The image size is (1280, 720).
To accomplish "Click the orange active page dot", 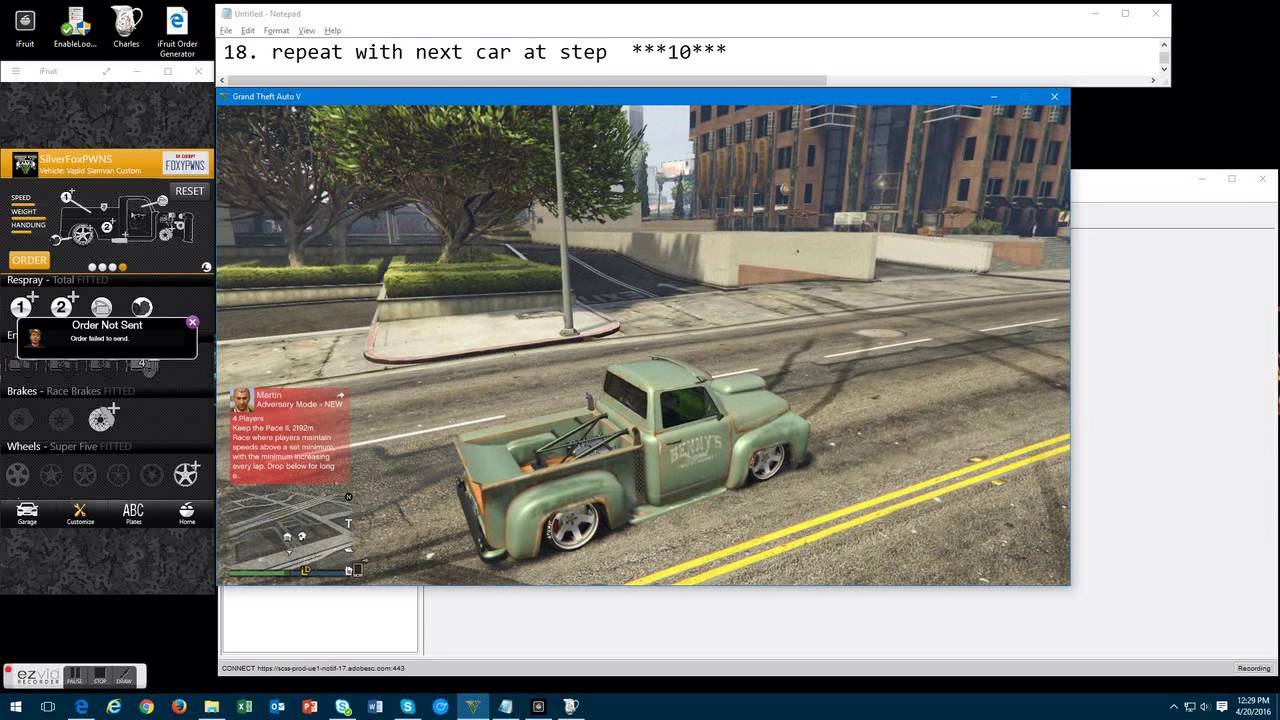I will click(x=123, y=267).
